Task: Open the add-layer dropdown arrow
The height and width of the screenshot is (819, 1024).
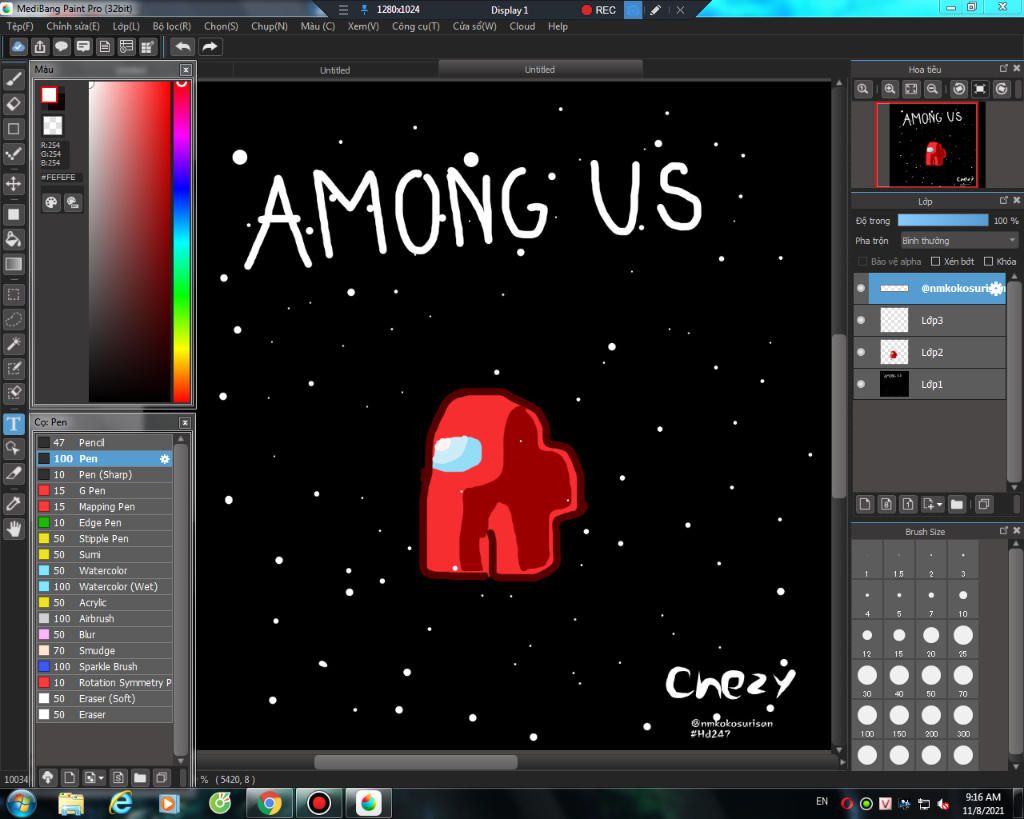Action: coord(940,504)
